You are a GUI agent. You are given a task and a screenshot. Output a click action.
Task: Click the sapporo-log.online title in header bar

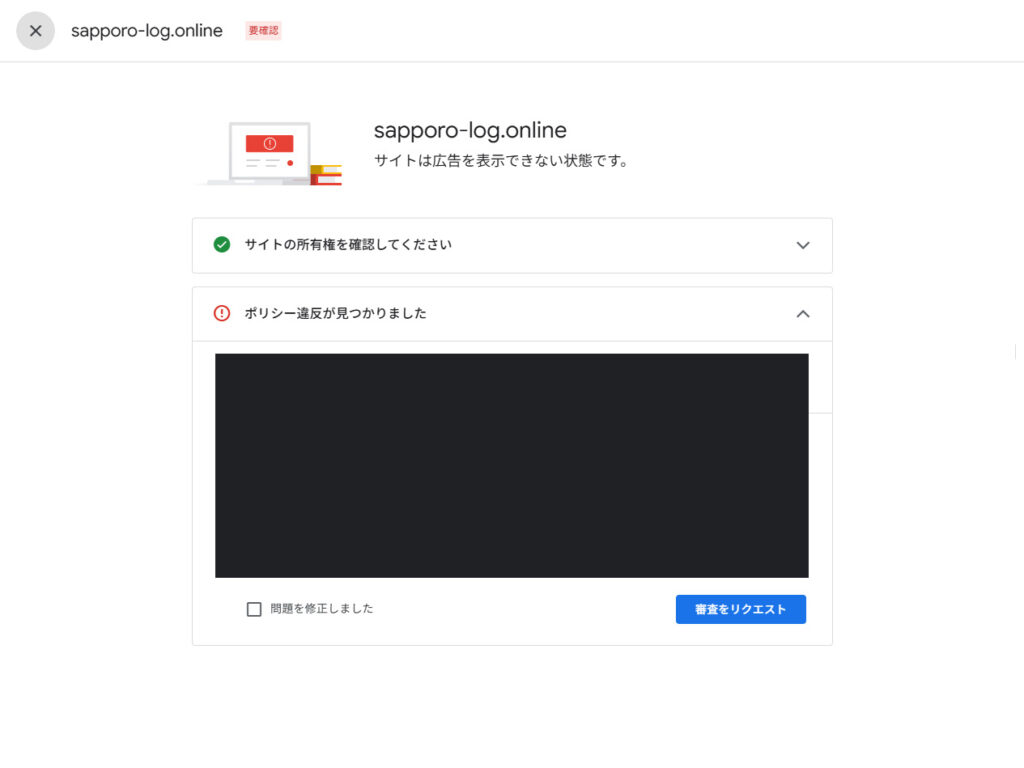[147, 31]
